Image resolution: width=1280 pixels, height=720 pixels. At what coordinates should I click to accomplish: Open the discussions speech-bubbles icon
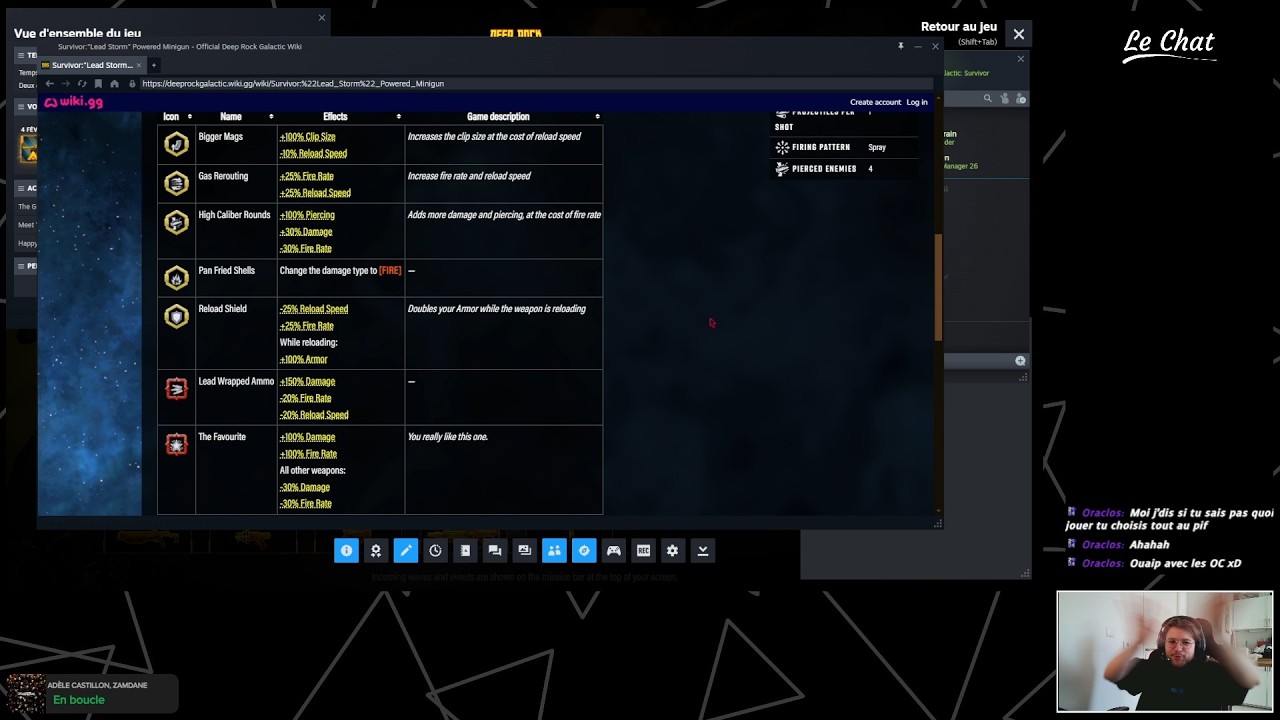pos(495,550)
